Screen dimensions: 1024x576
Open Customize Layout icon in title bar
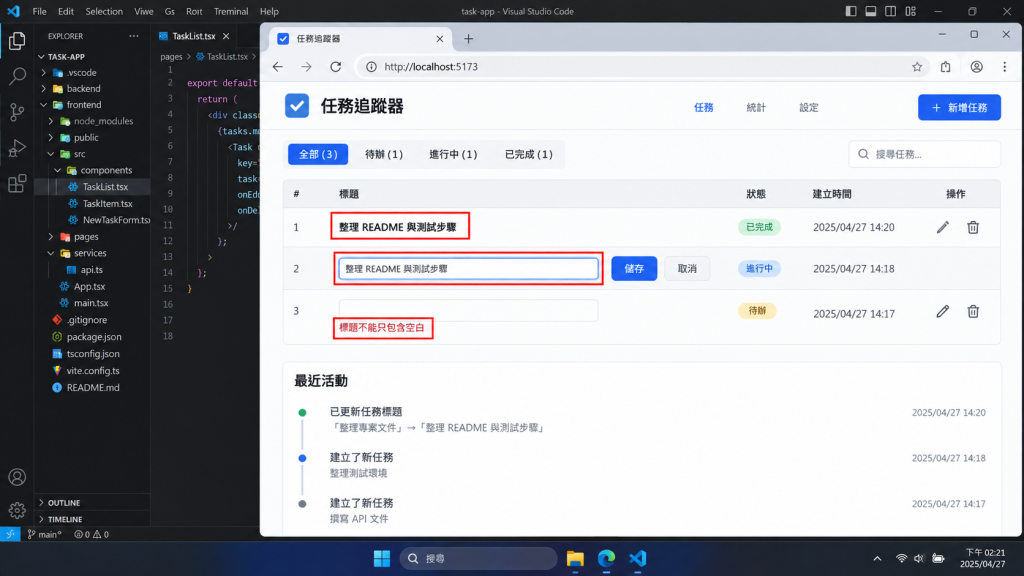(x=910, y=11)
